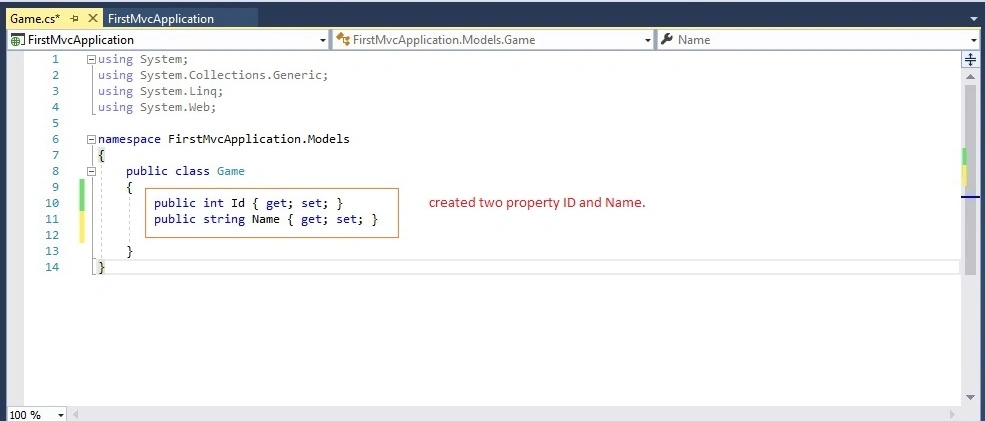
Task: Click the line 'using System;'
Action: coord(143,60)
